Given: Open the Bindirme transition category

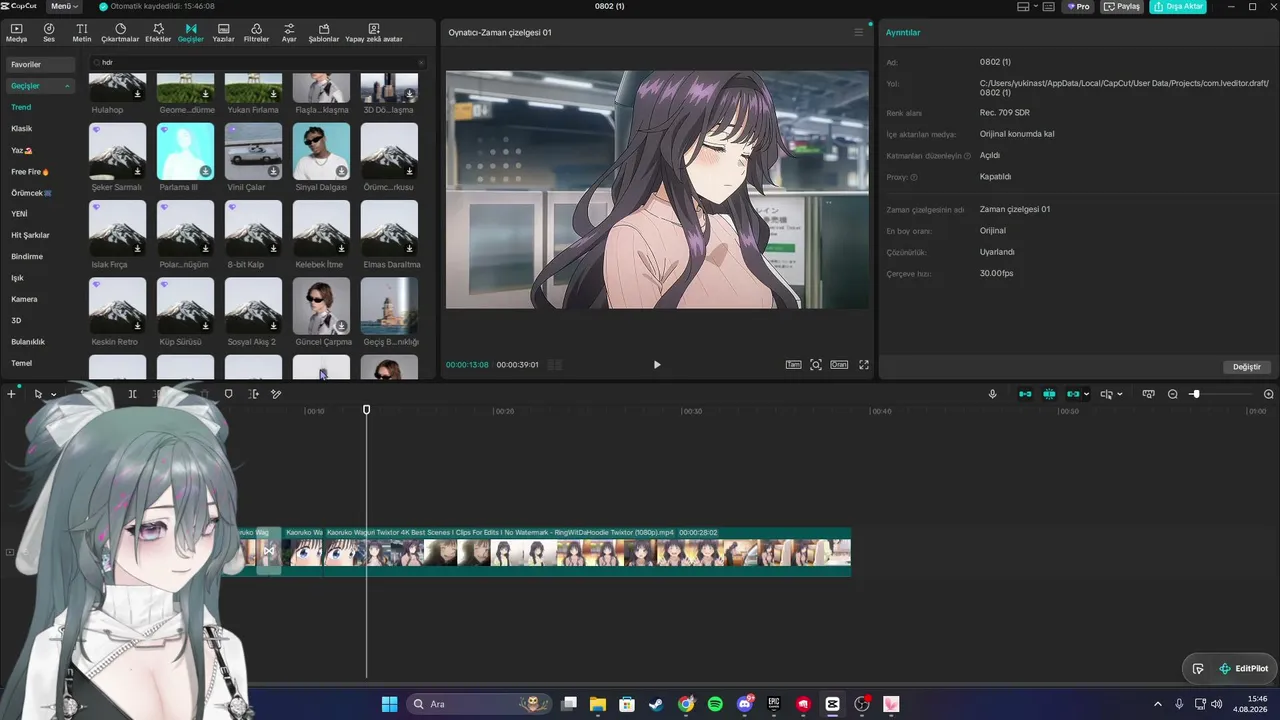Looking at the screenshot, I should pos(27,257).
